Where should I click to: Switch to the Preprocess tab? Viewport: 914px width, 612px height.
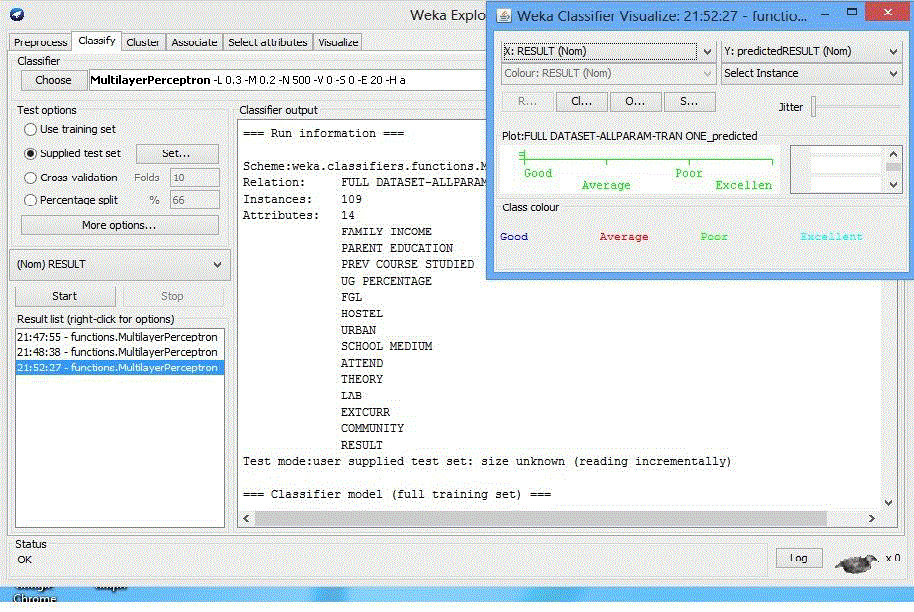[x=40, y=43]
